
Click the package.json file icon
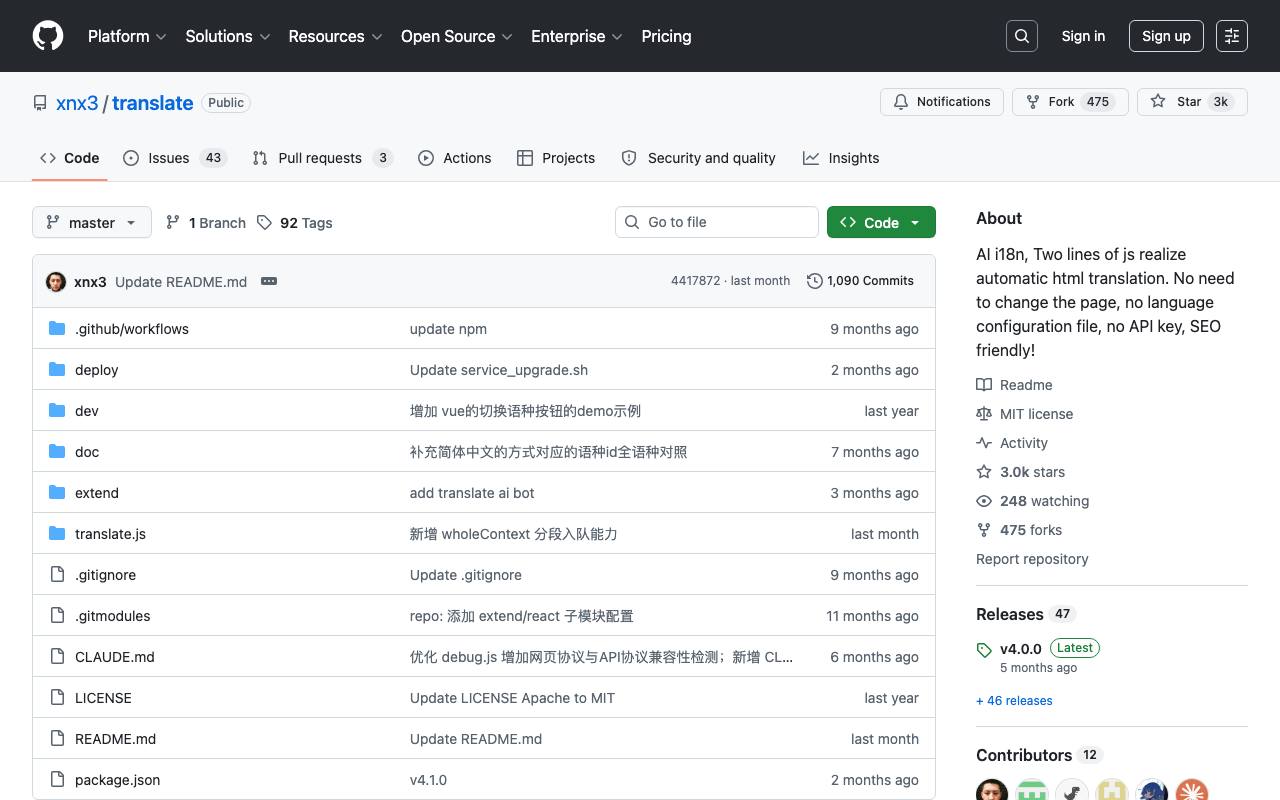click(x=57, y=779)
